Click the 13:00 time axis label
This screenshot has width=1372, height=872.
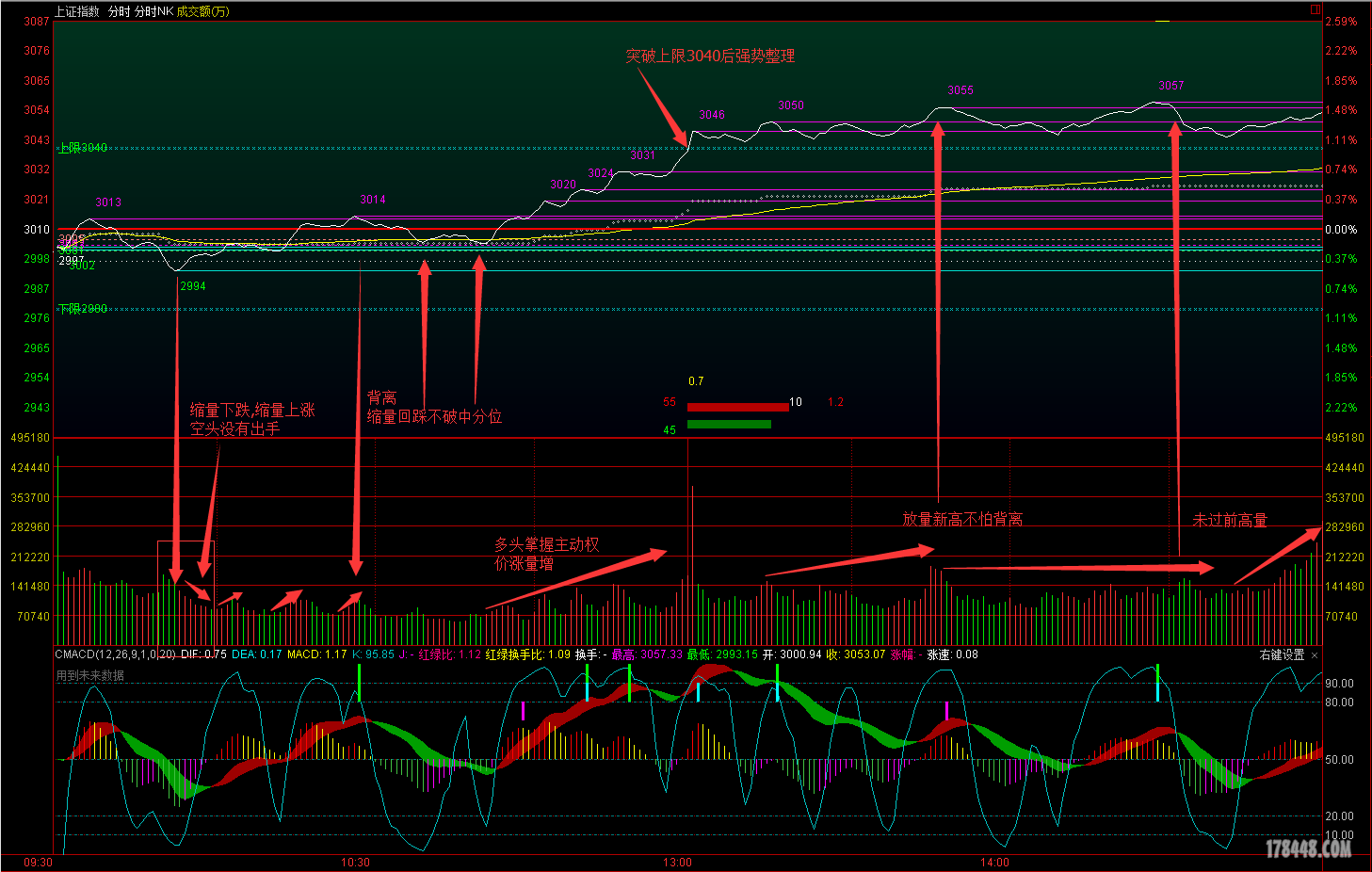pos(677,863)
